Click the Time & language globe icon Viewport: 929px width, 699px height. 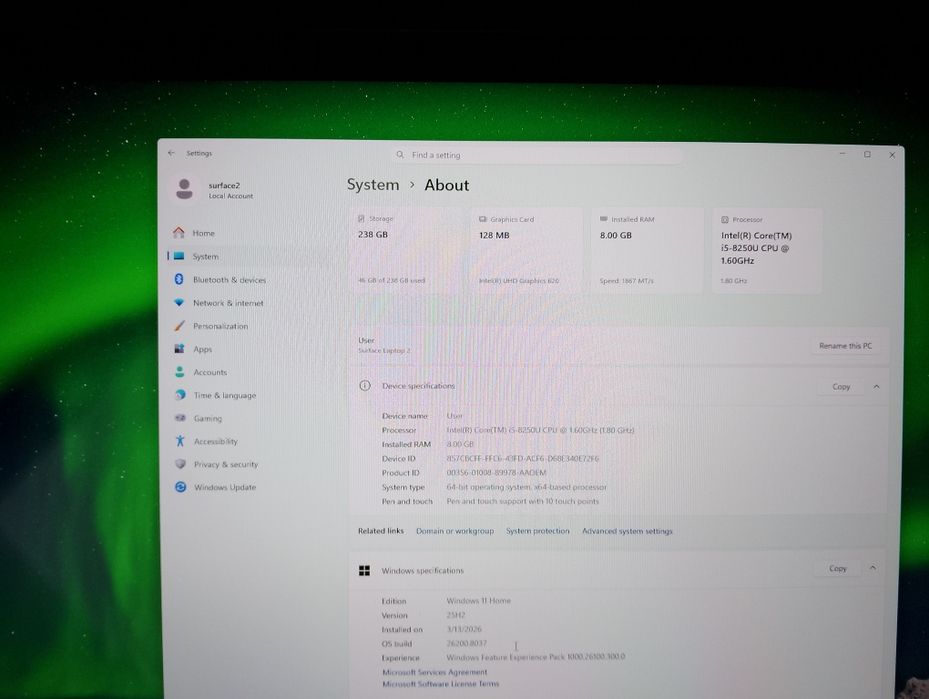(x=180, y=395)
